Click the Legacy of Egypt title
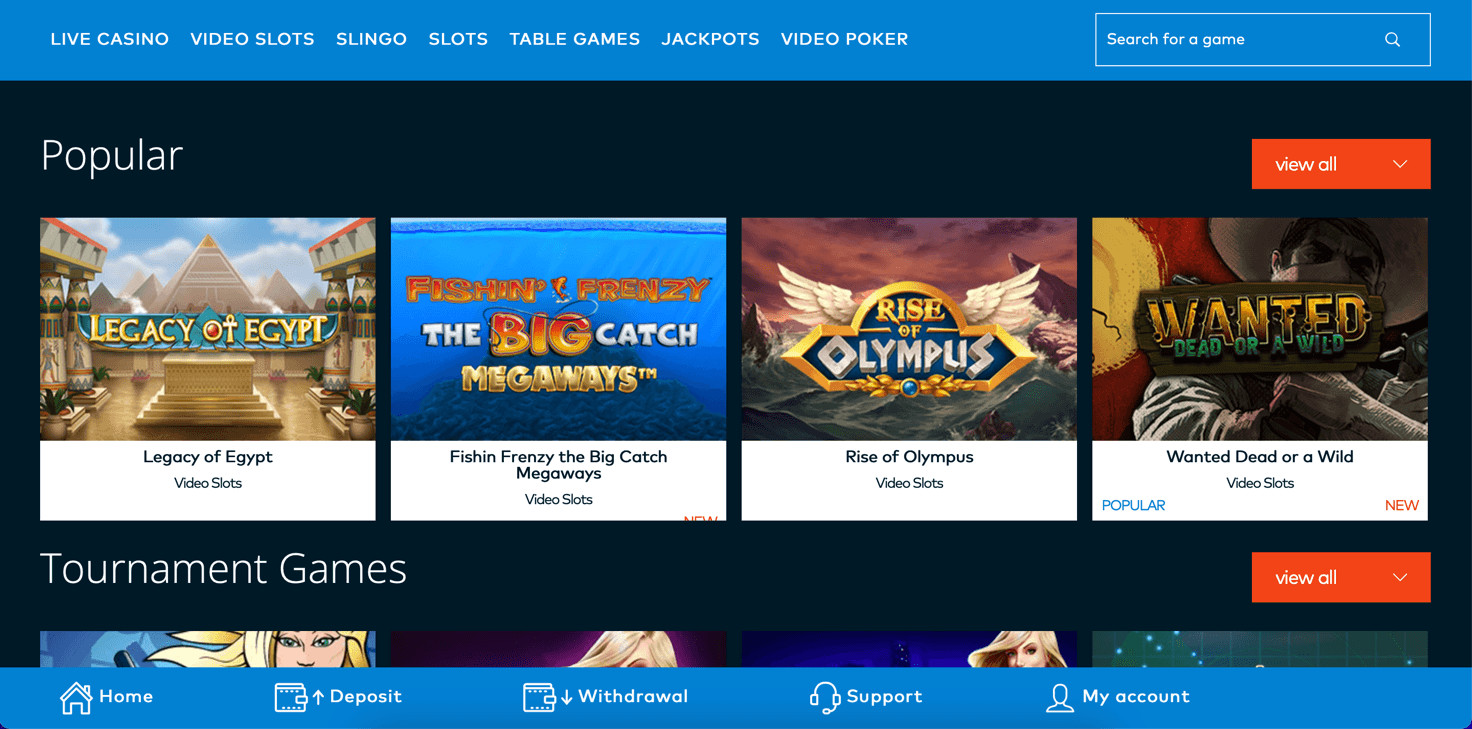1472x729 pixels. pos(208,457)
